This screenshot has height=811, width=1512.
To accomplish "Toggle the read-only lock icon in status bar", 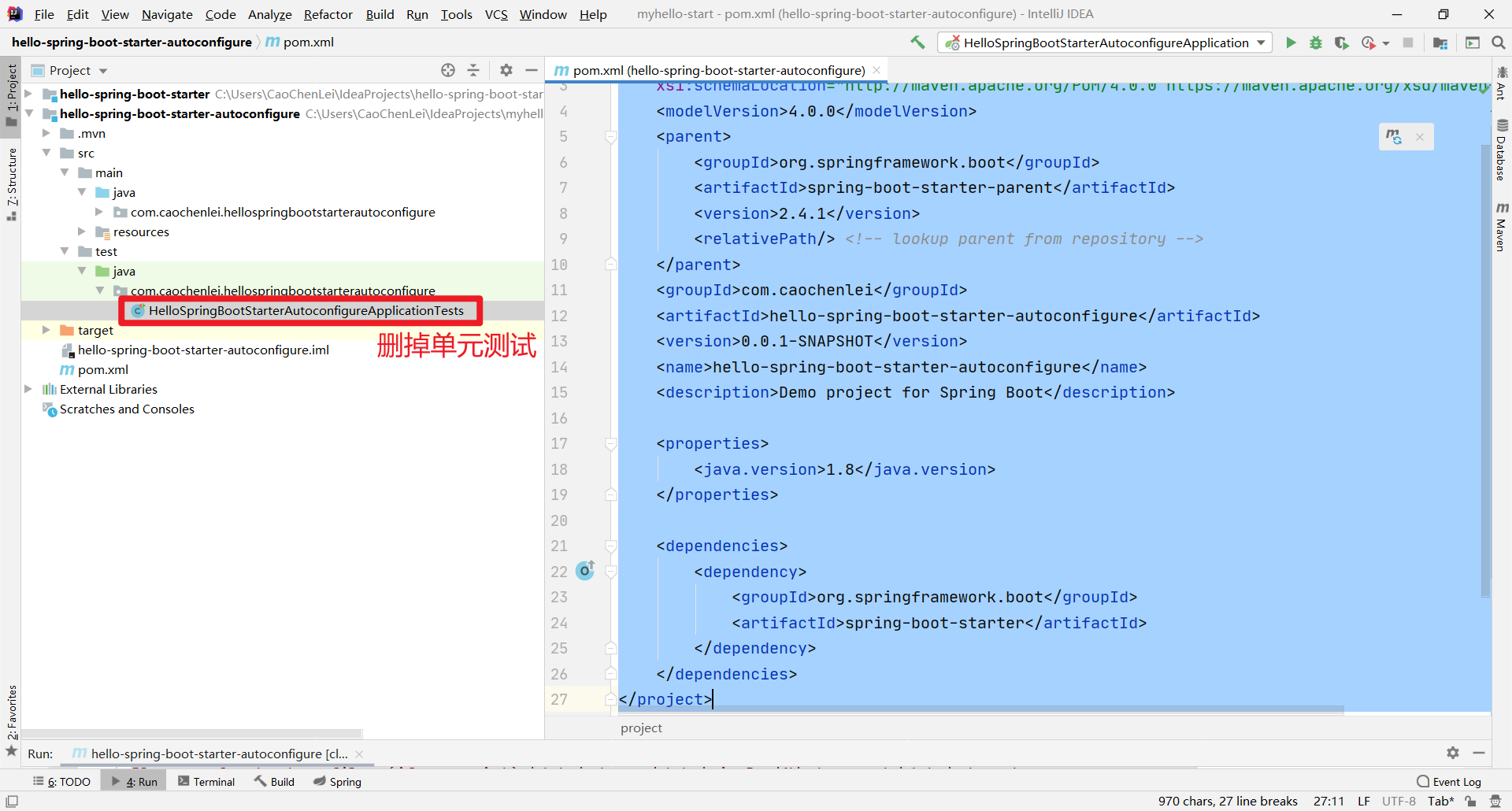I will tap(1470, 802).
